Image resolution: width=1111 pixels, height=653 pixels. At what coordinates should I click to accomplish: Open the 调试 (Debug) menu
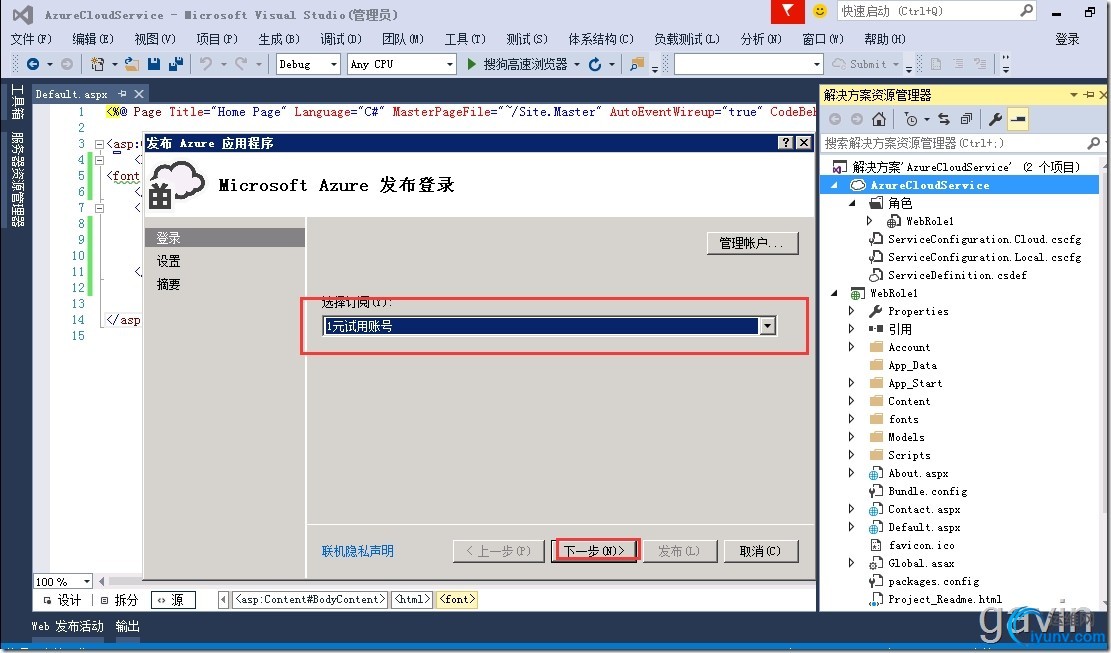click(x=341, y=39)
